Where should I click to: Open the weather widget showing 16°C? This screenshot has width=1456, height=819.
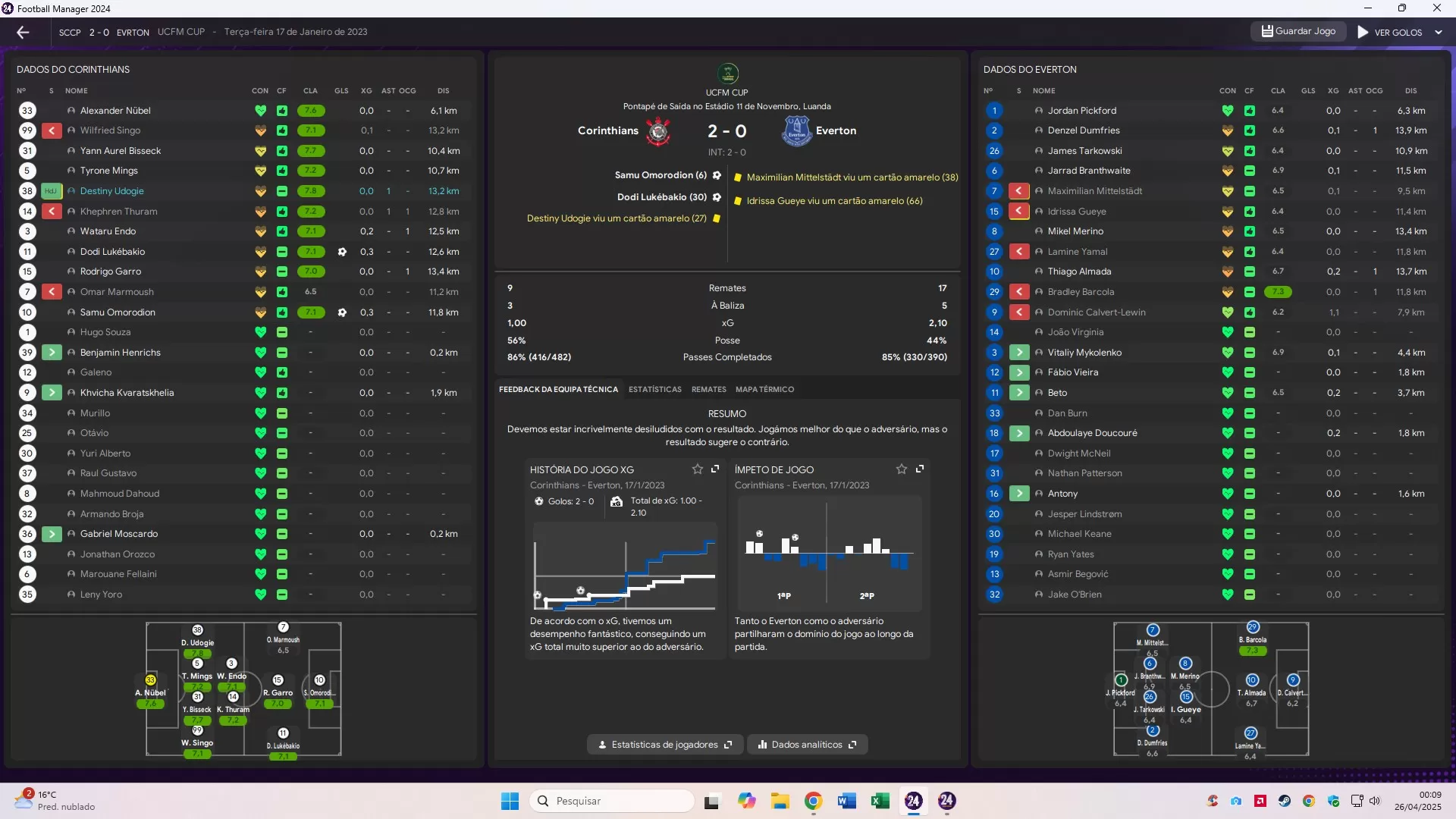[56, 800]
